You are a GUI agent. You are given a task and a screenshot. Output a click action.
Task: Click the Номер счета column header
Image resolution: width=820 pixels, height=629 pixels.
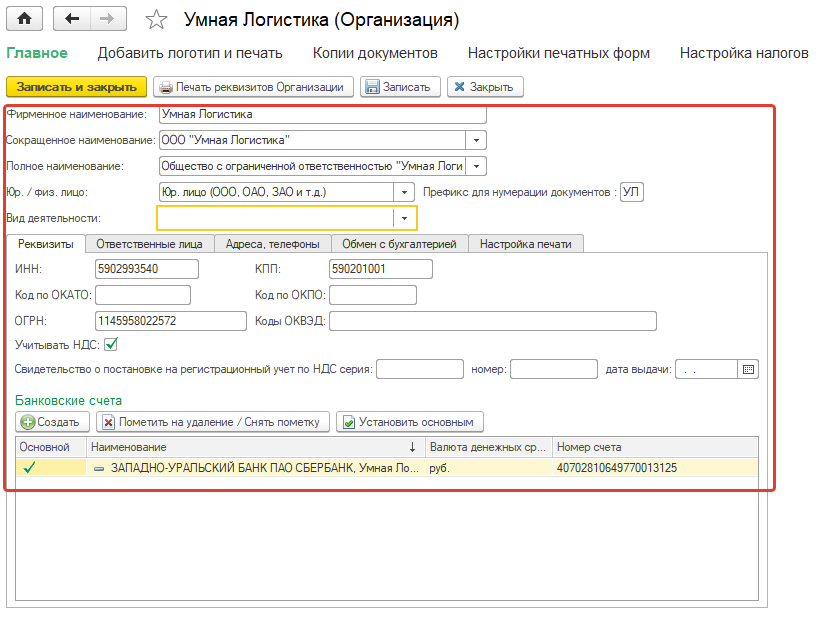pos(655,447)
